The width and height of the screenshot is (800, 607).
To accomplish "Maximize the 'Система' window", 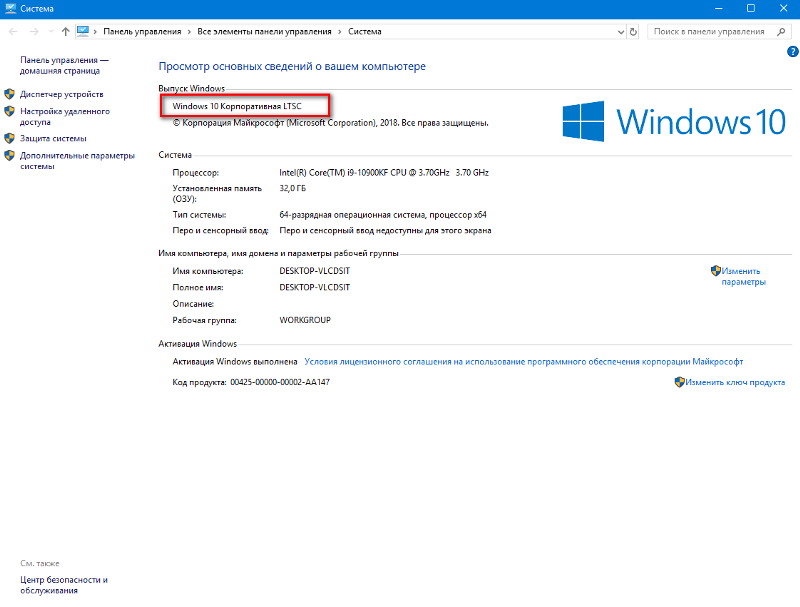I will pyautogui.click(x=751, y=9).
